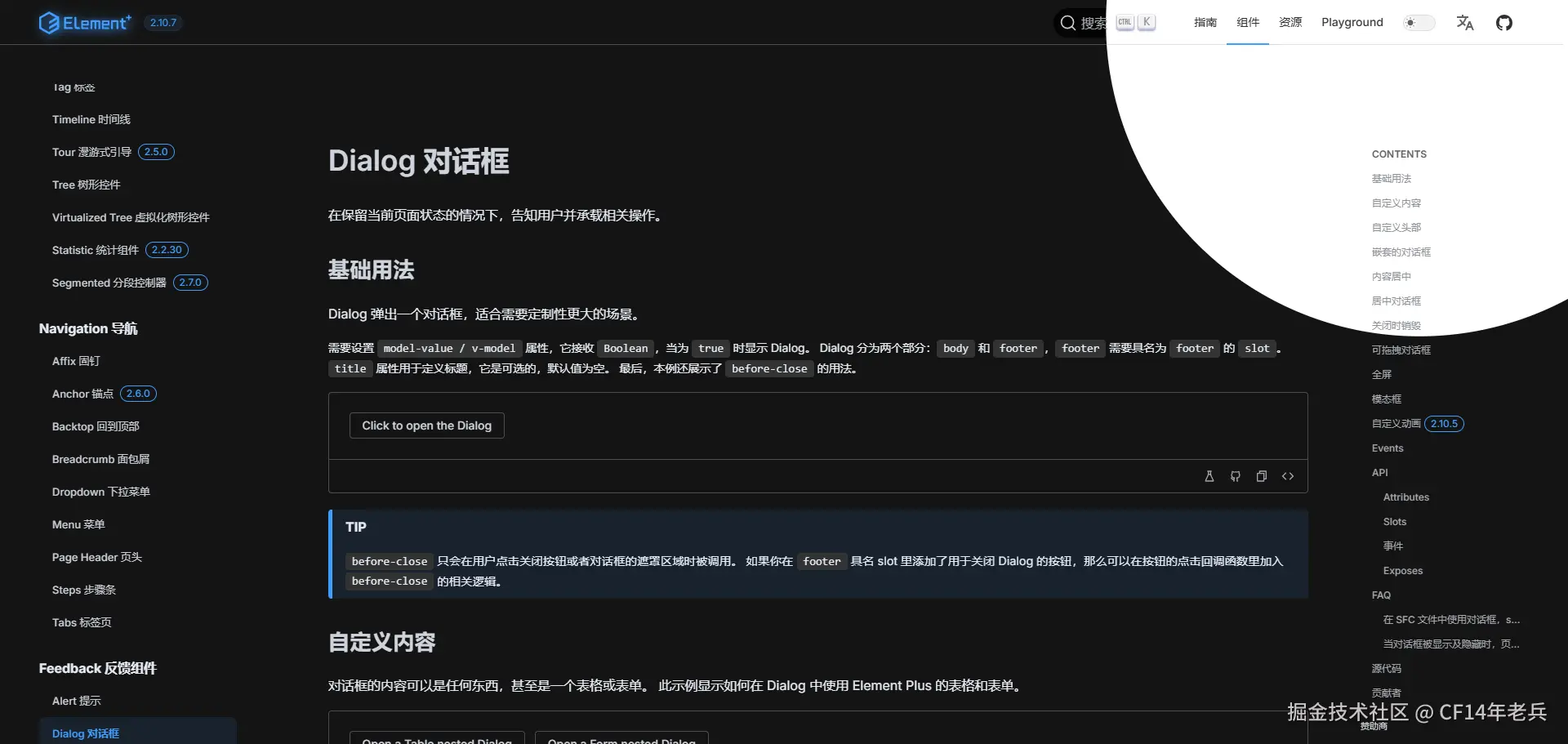Go to Tour 漫游式引导 in sidebar

point(91,152)
